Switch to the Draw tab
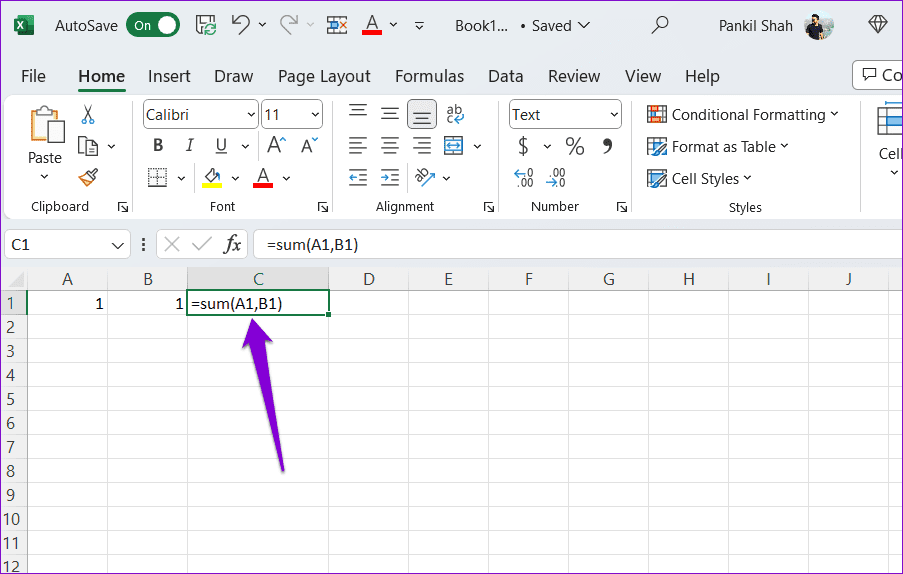The image size is (903, 574). click(233, 76)
